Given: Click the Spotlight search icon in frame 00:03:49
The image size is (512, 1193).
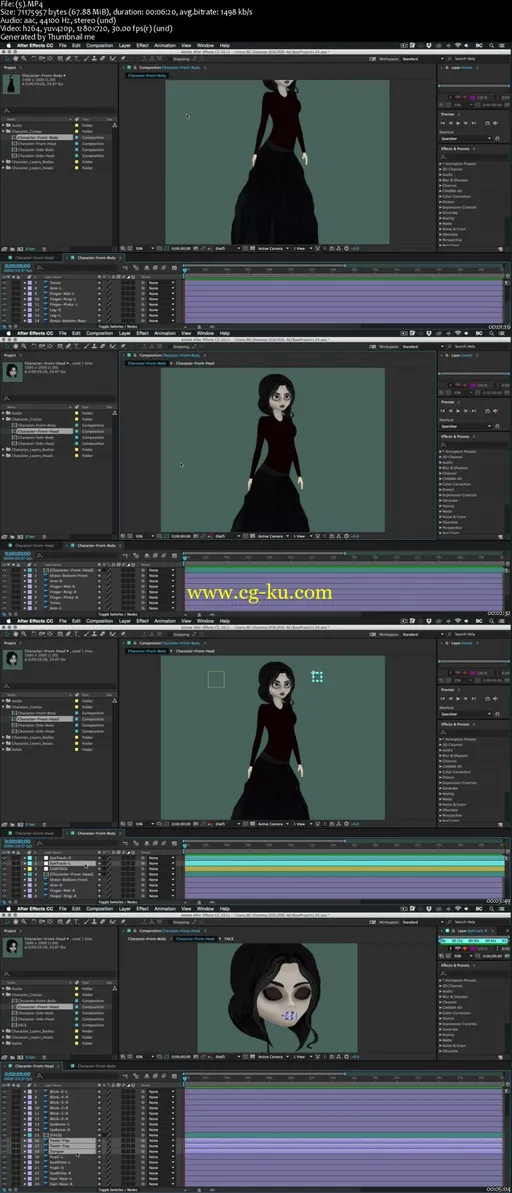Looking at the screenshot, I should pyautogui.click(x=491, y=621).
